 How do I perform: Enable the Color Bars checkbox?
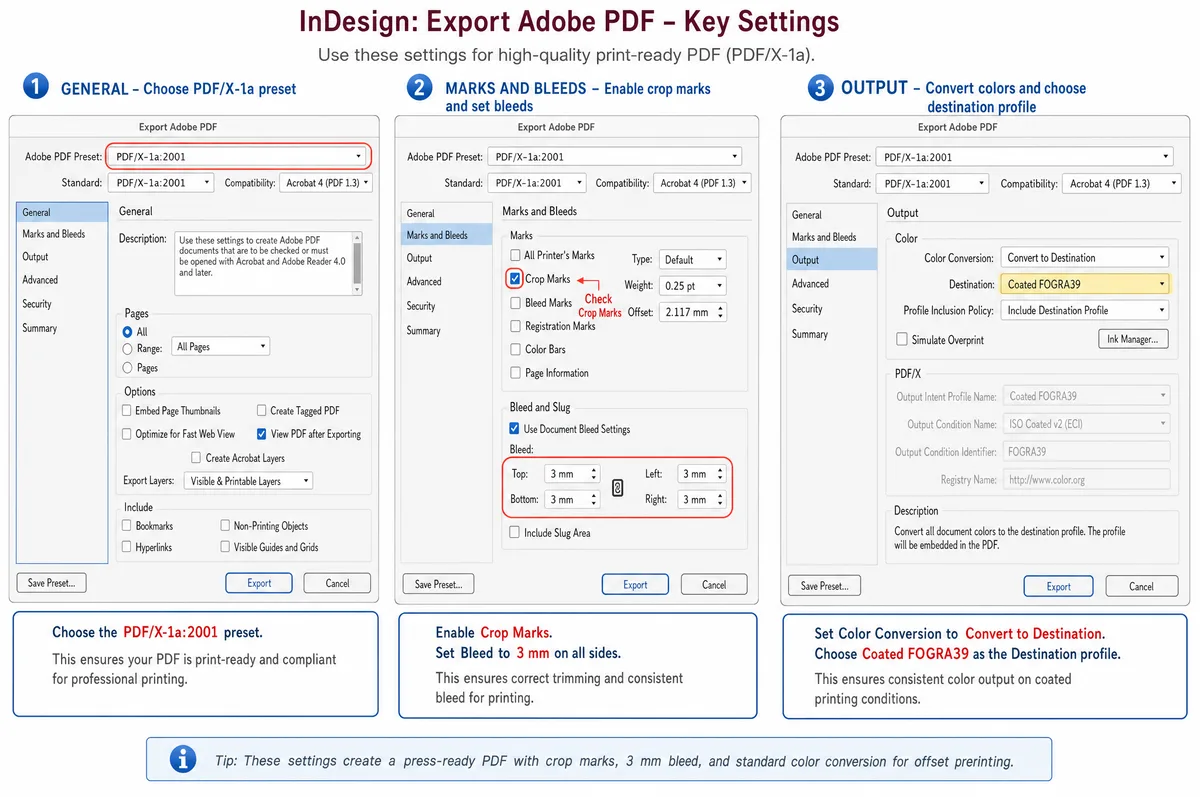coord(515,350)
